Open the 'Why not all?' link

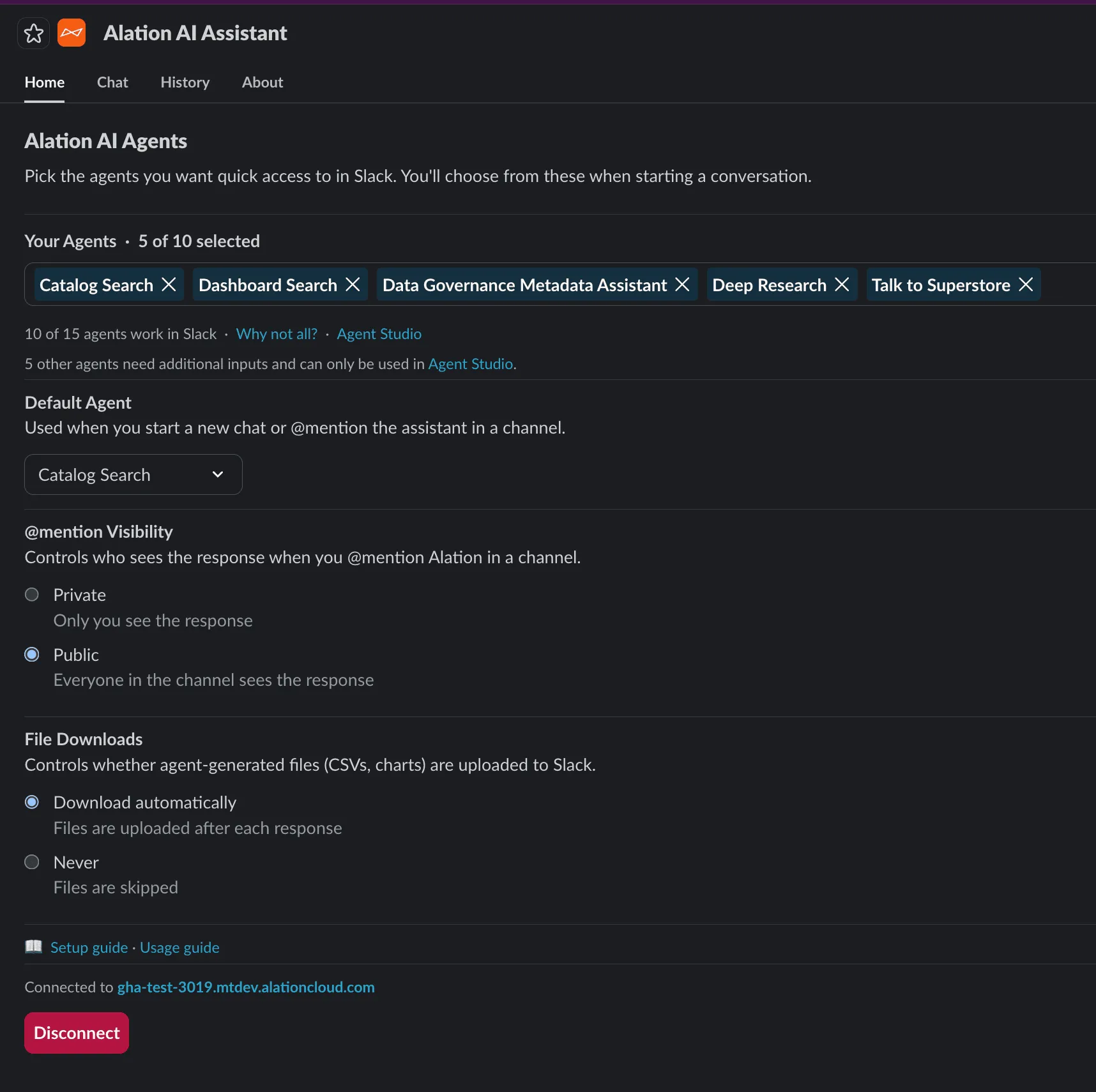[276, 333]
